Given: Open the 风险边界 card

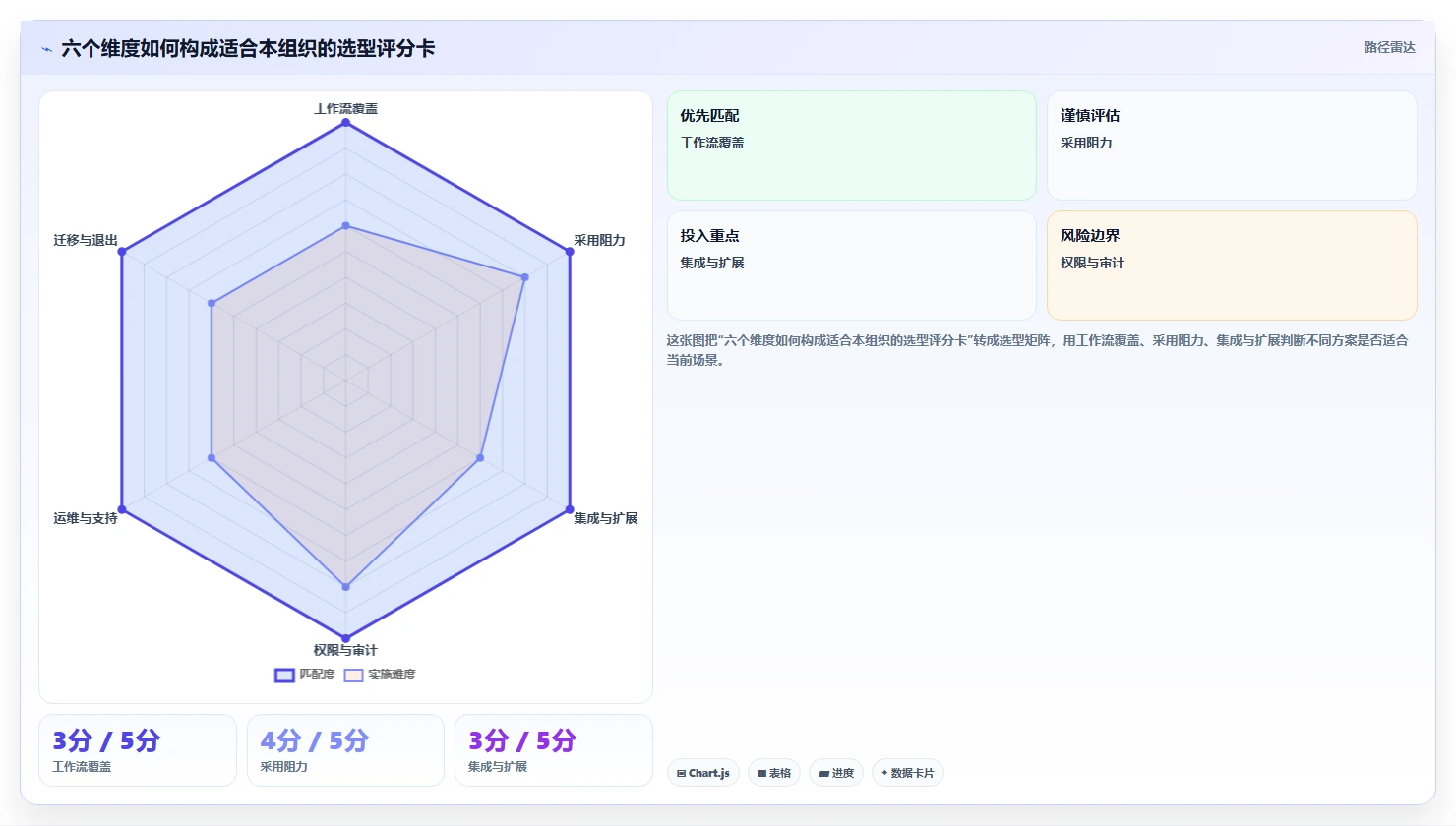Looking at the screenshot, I should coord(1232,265).
